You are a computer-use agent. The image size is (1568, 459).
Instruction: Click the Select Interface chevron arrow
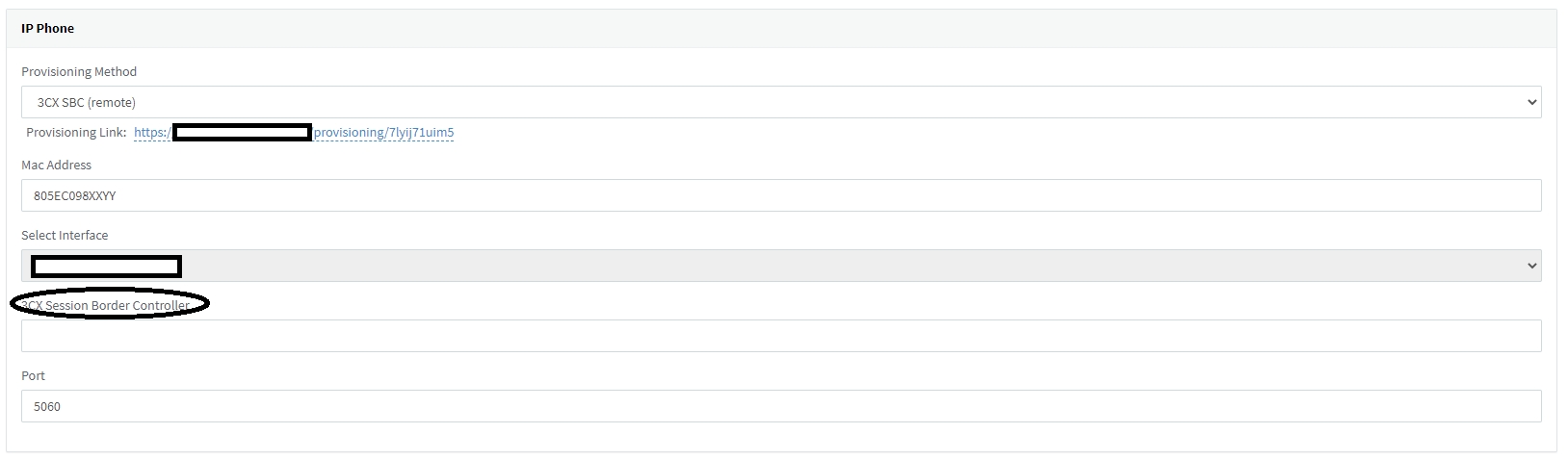tap(1531, 266)
